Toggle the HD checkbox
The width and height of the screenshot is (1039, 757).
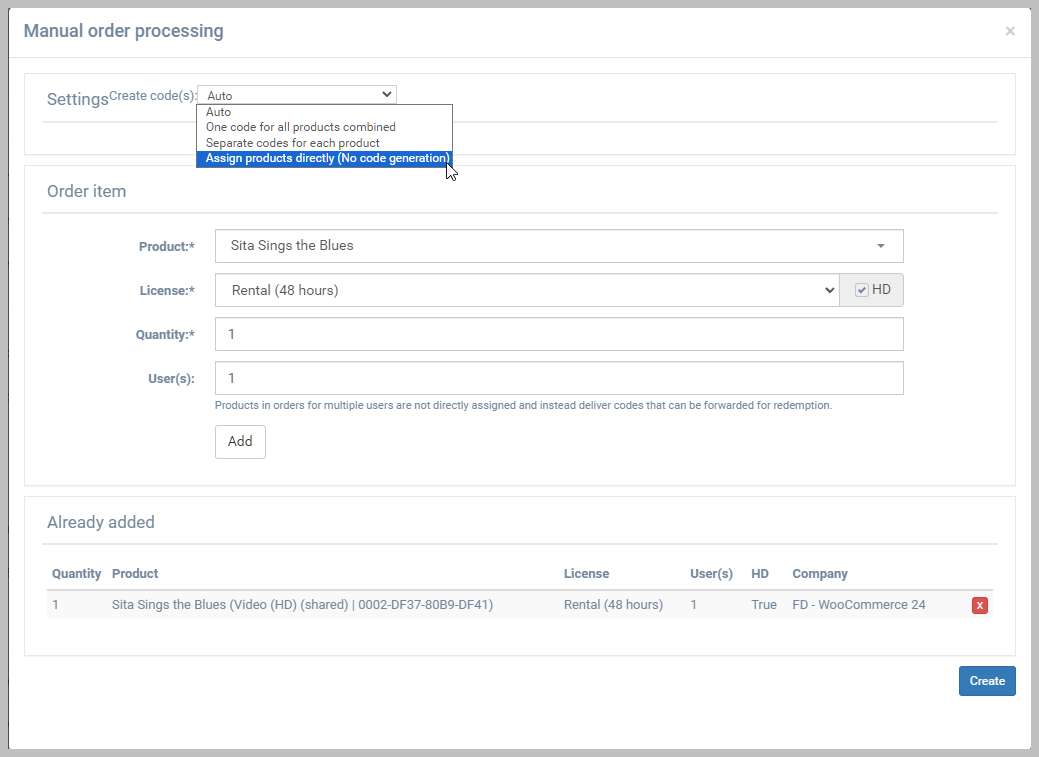click(x=861, y=290)
